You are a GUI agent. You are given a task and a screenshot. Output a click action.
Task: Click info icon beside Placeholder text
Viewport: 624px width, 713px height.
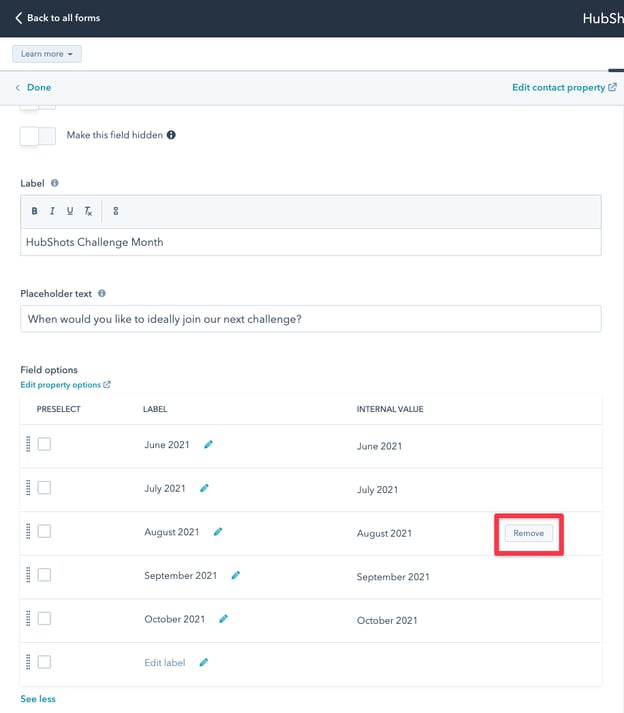pos(102,294)
